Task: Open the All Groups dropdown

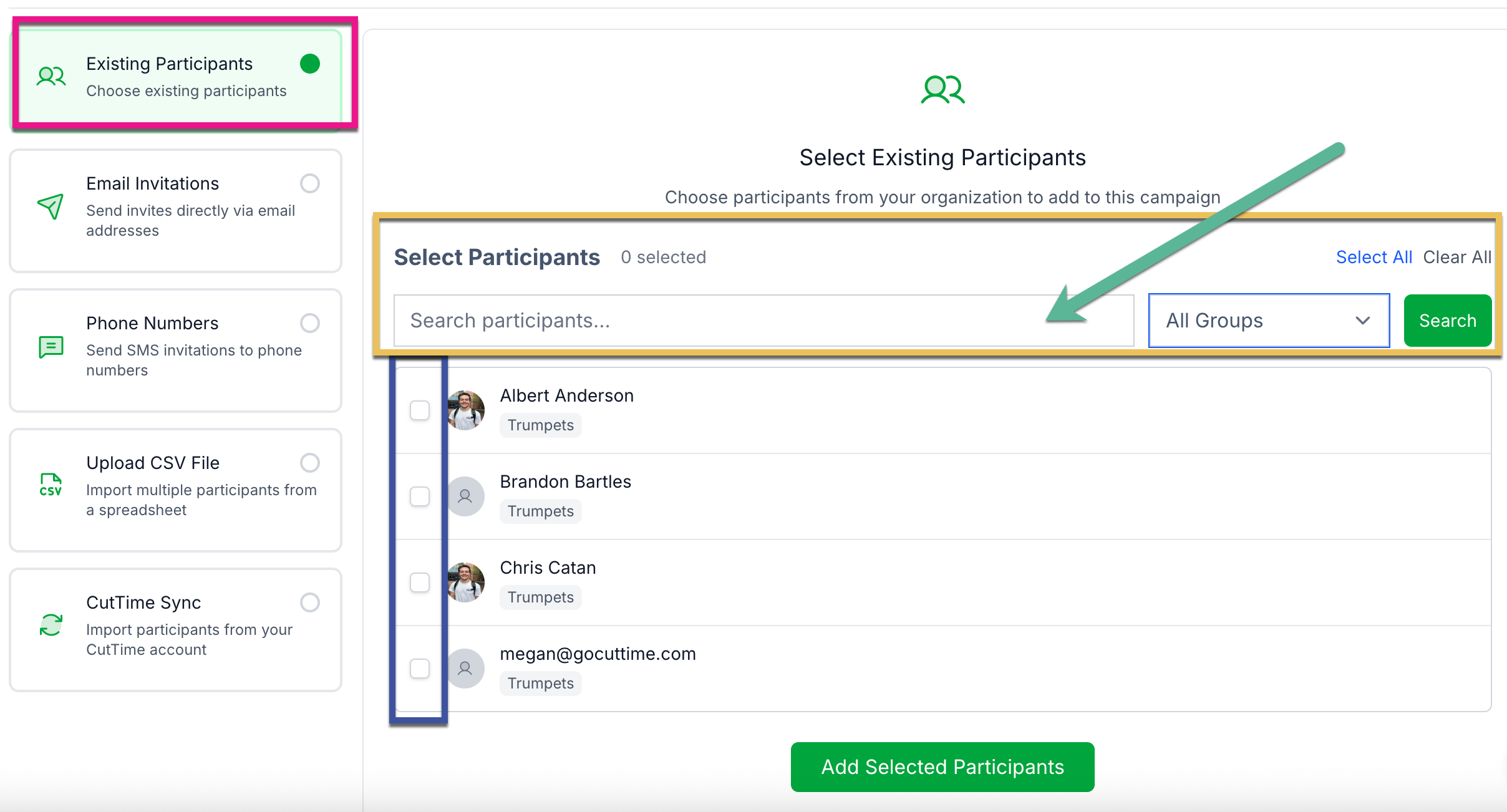Action: tap(1269, 321)
